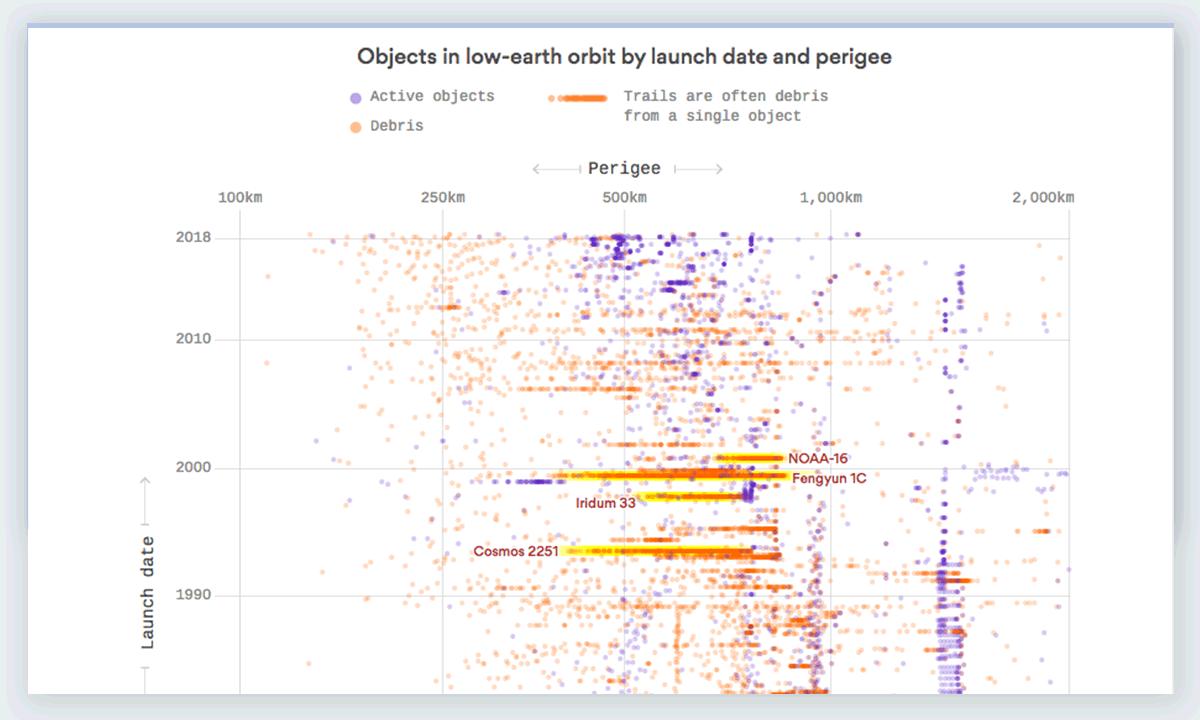Click the 250km axis tick label
The height and width of the screenshot is (720, 1200).
point(442,198)
